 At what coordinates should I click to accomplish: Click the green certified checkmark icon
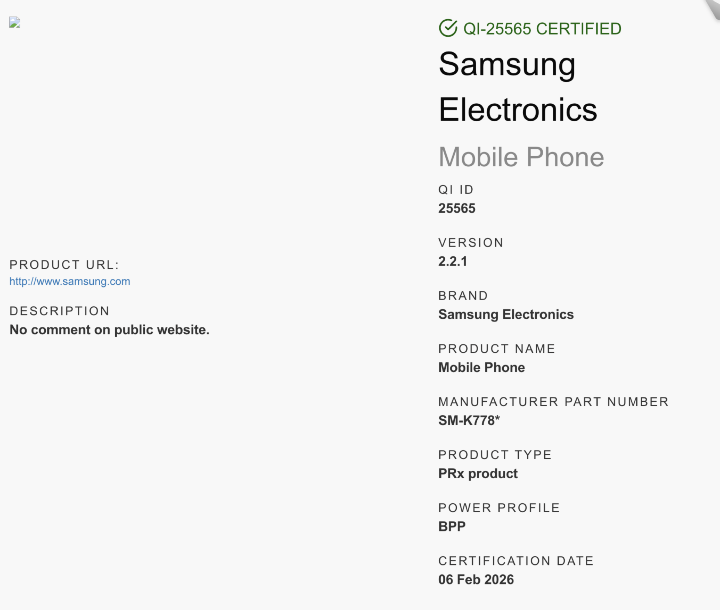click(x=448, y=28)
